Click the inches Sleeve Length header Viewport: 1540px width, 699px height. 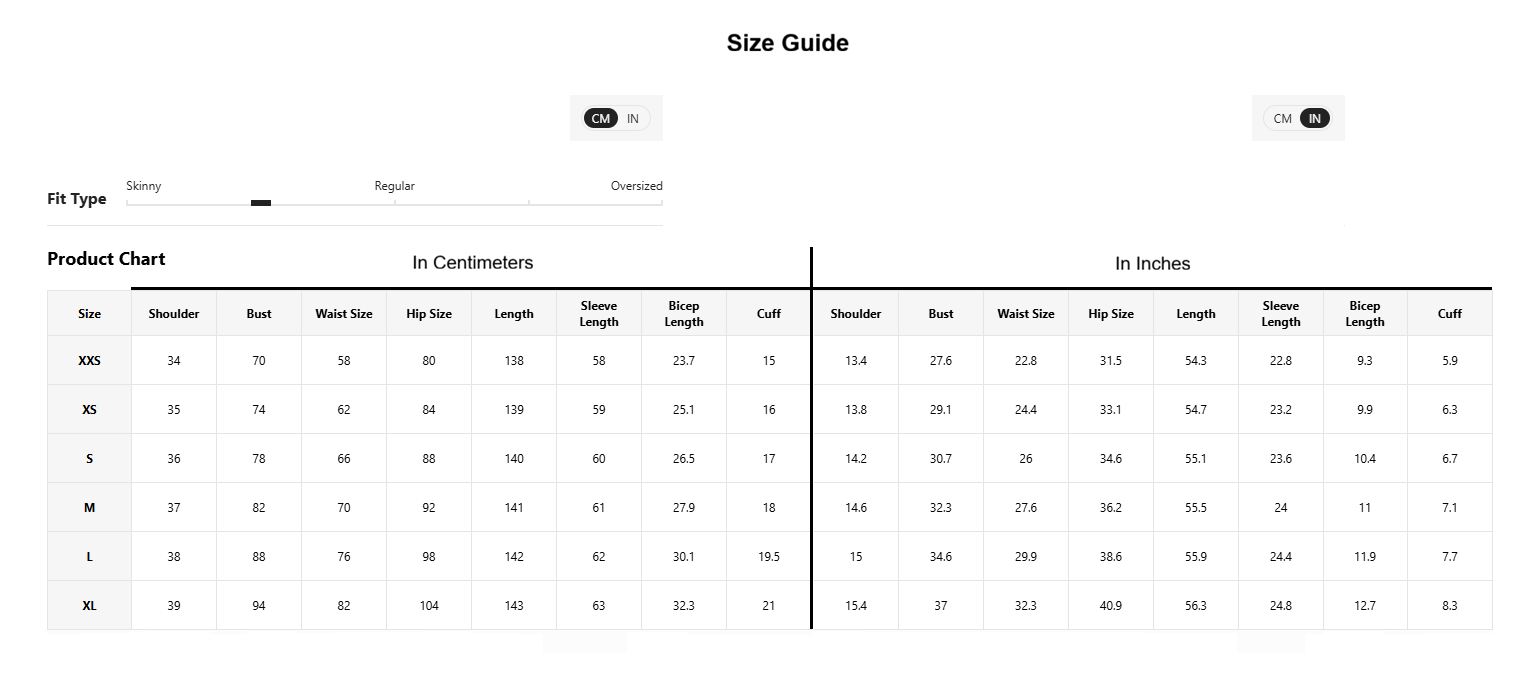pos(1281,313)
